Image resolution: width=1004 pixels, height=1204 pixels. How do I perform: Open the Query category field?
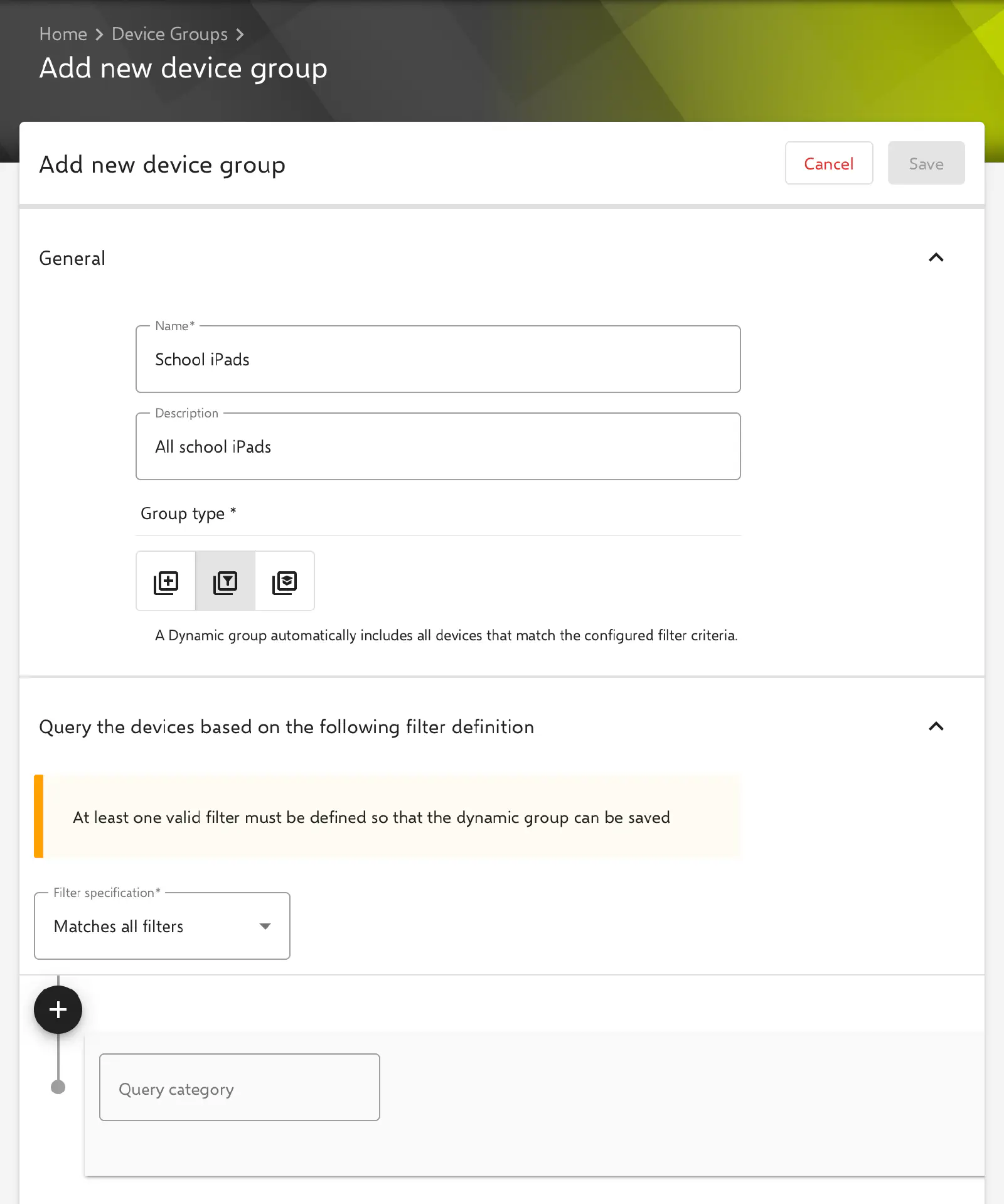(239, 1088)
